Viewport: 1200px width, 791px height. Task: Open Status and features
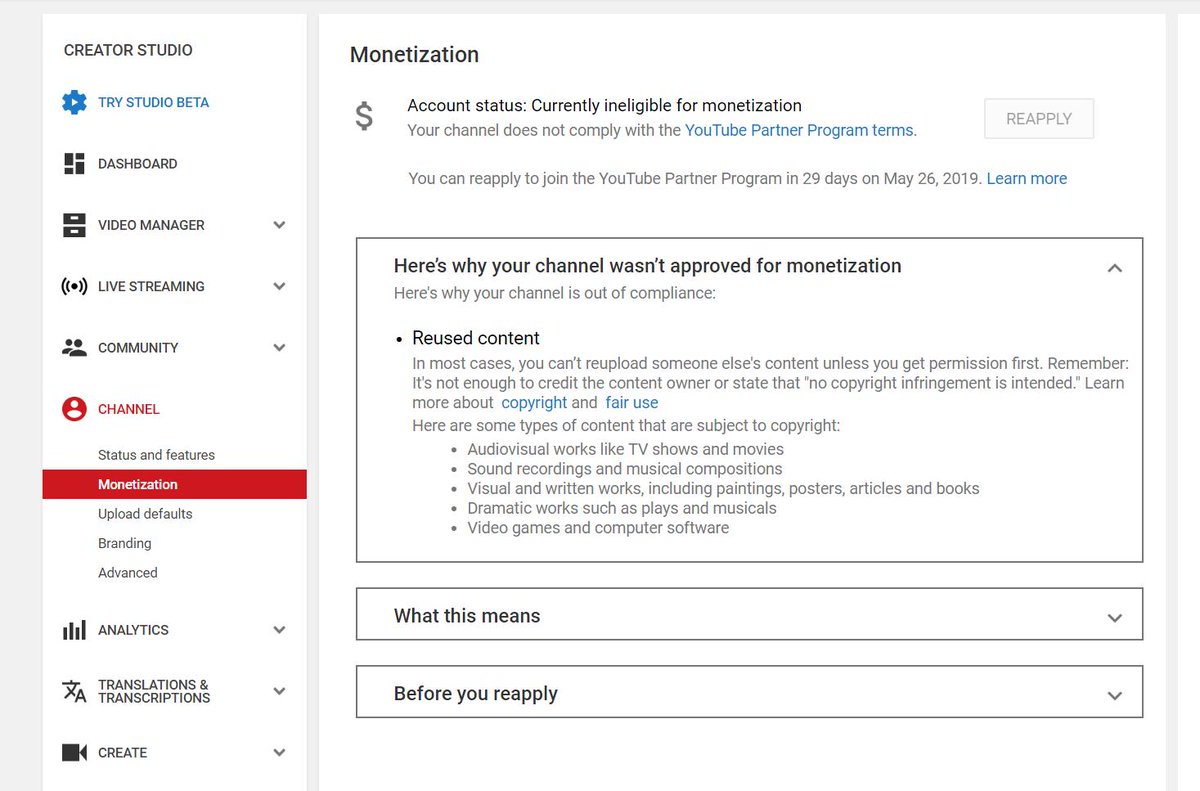(x=156, y=455)
